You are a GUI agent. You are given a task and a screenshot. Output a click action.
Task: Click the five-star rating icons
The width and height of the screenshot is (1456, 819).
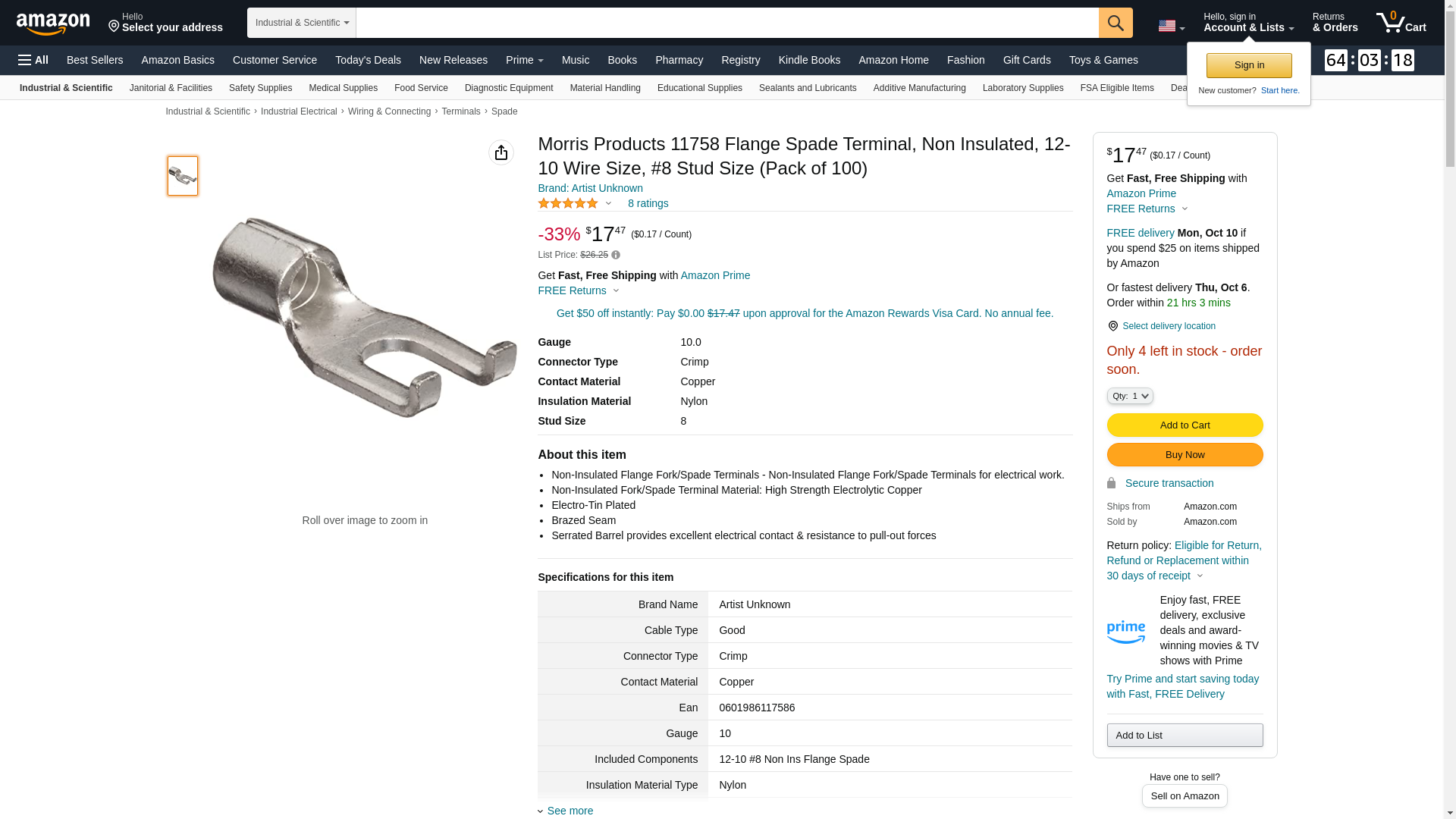coord(568,203)
